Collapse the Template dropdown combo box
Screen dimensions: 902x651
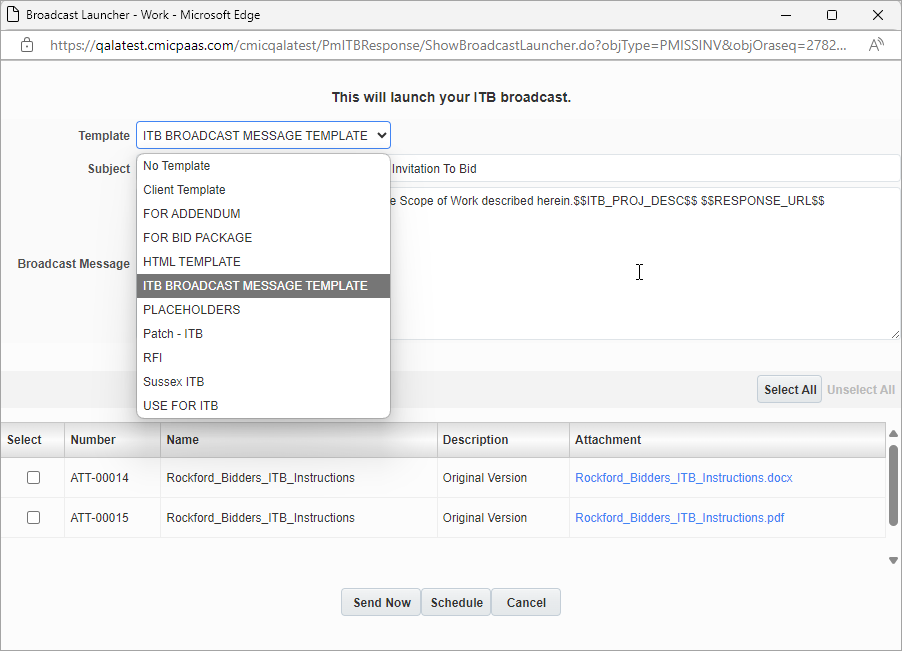263,135
